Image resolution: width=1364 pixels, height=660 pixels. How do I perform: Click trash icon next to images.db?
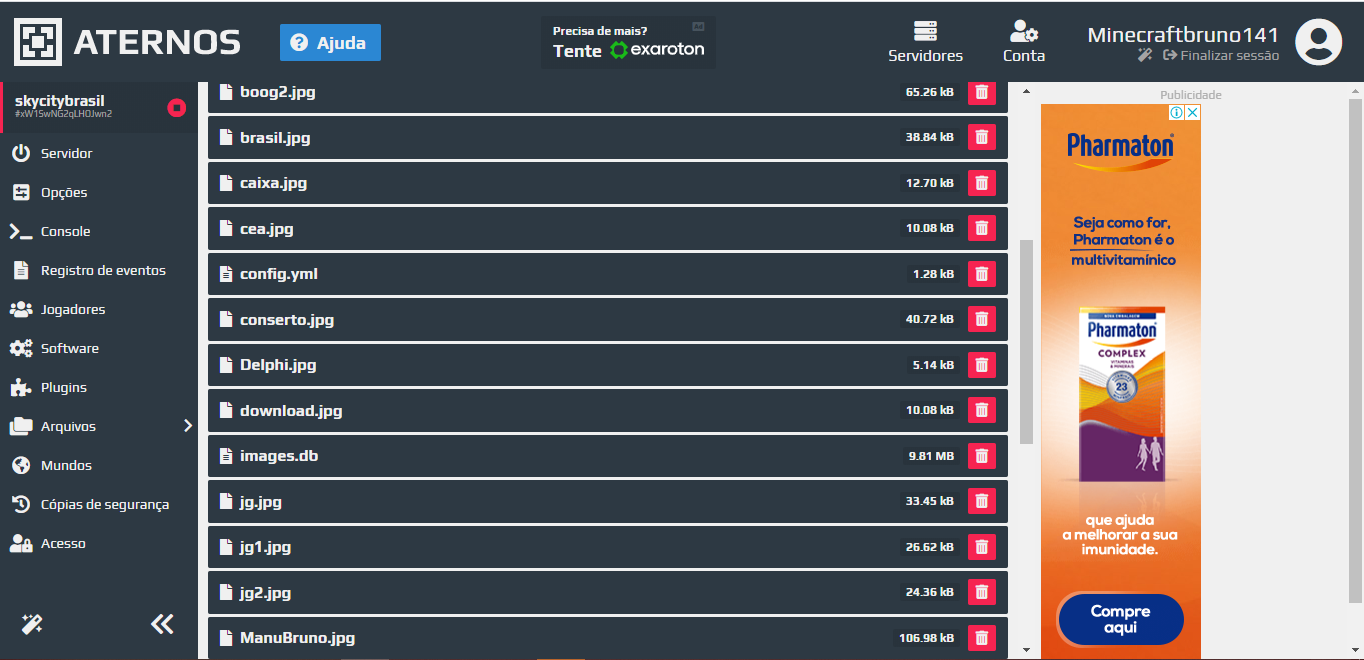click(x=982, y=456)
